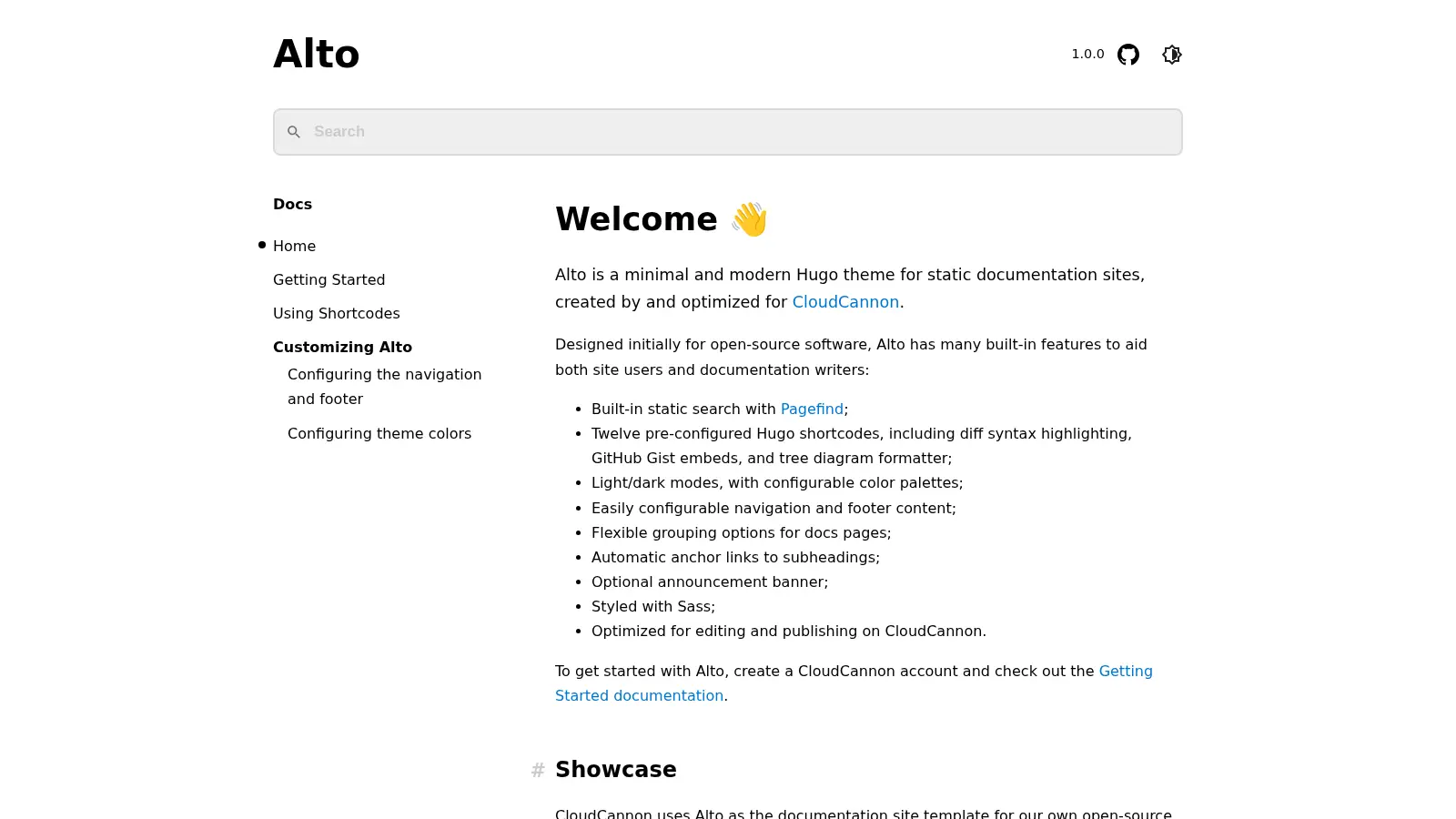The height and width of the screenshot is (819, 1456).
Task: Open the Getting Started documentation link
Action: coord(854,683)
